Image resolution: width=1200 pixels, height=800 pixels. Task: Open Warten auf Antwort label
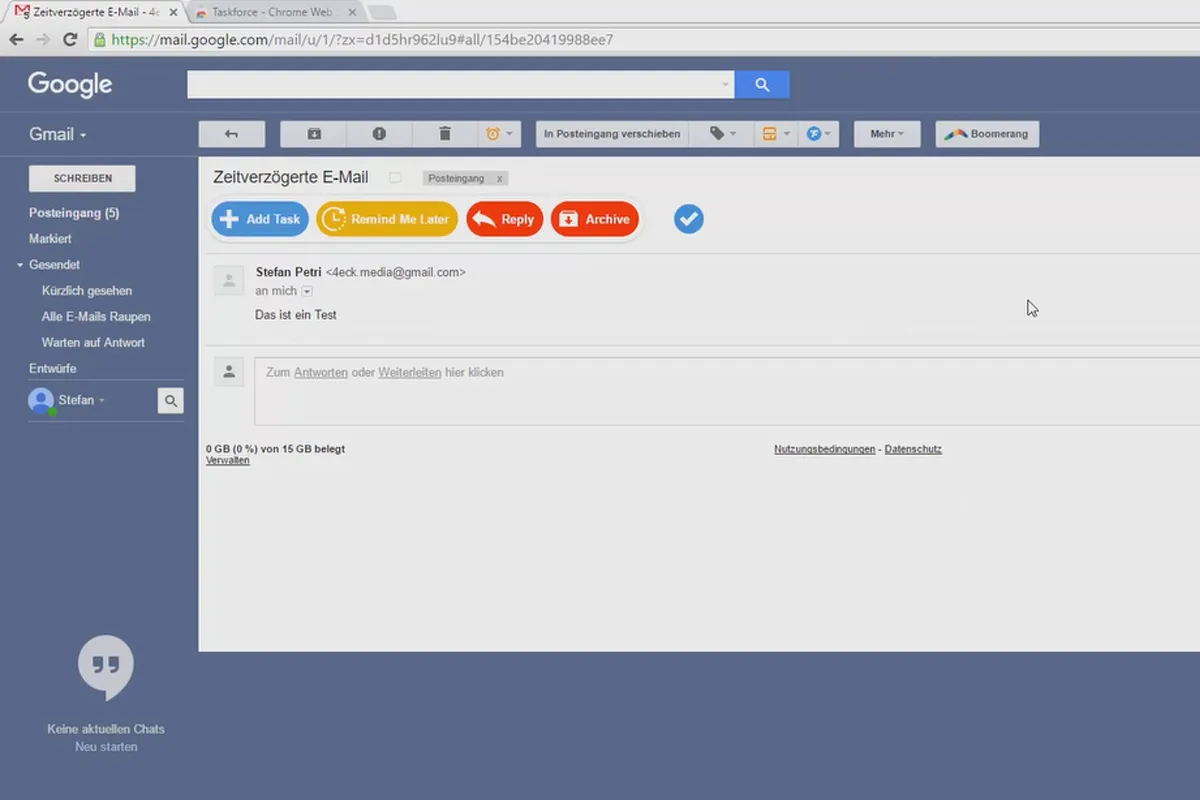[x=93, y=343]
